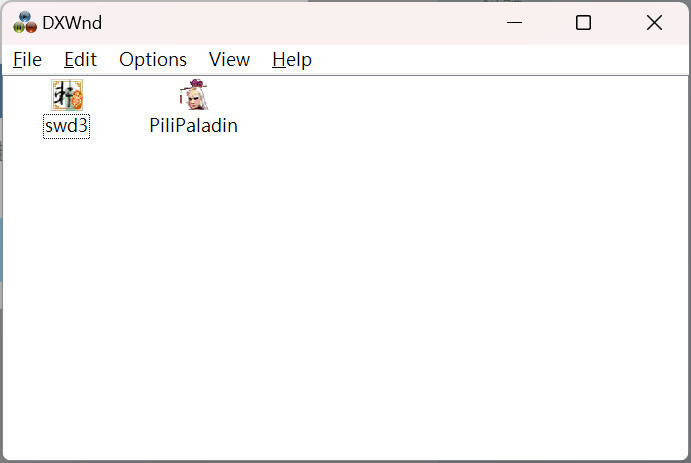Select the PiliPaladin character icon
The image size is (691, 463).
click(x=193, y=95)
